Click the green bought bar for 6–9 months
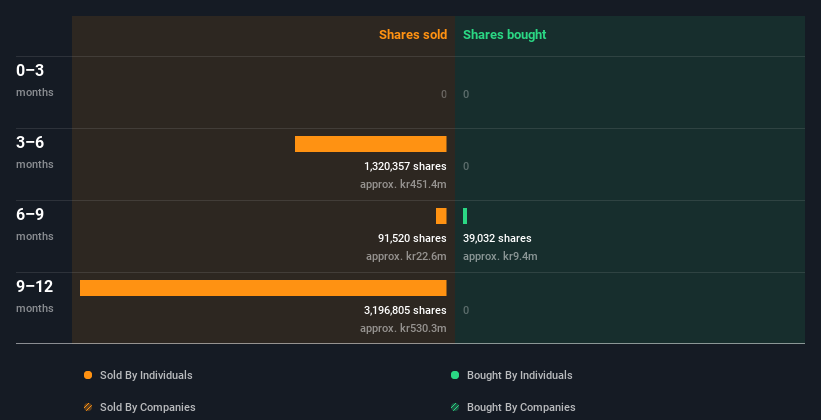 (x=465, y=216)
